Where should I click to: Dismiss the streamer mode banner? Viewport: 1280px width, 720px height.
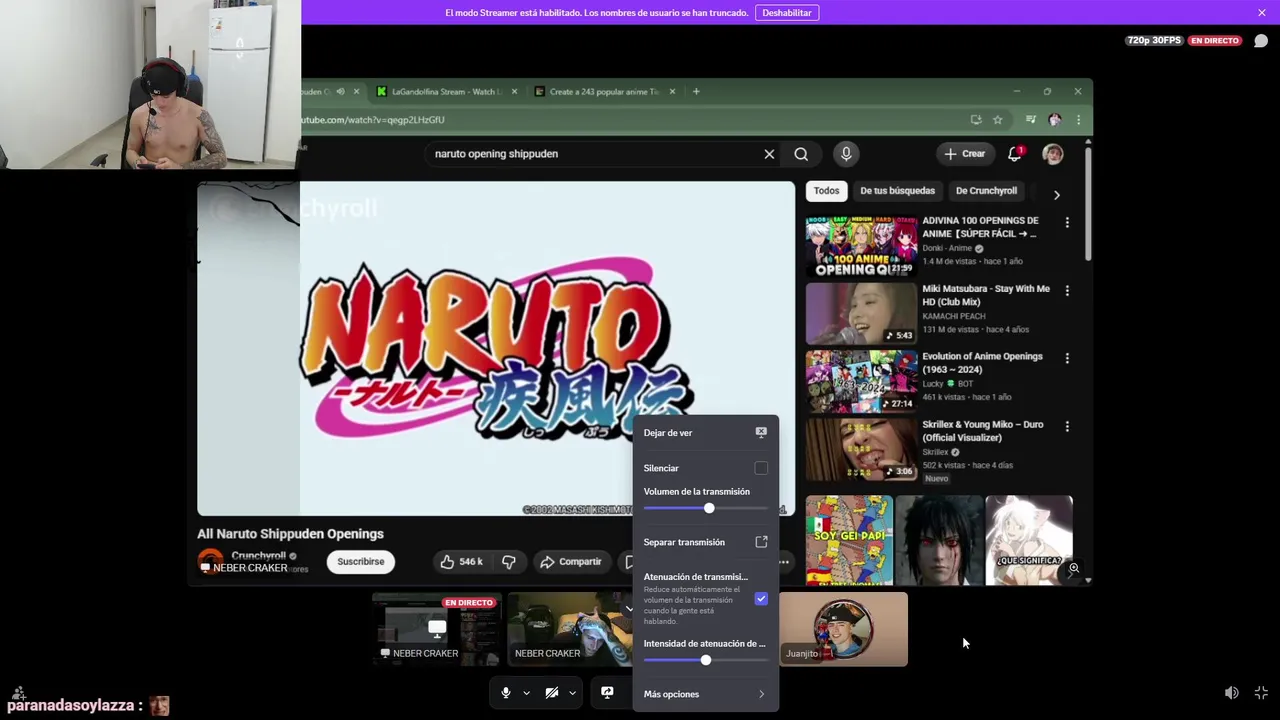[1262, 12]
